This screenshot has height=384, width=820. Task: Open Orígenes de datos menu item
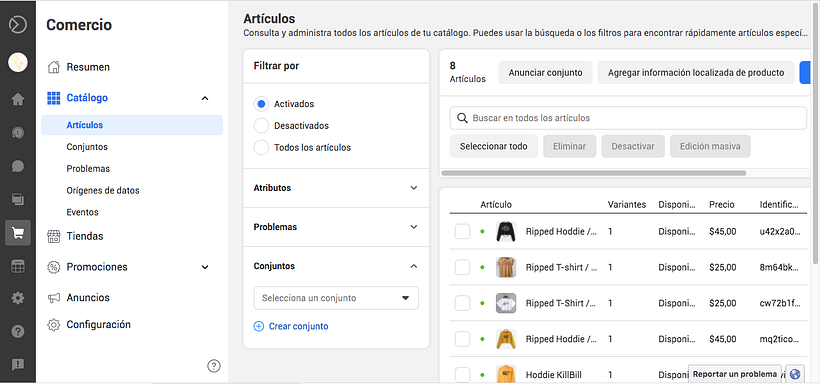coord(103,191)
